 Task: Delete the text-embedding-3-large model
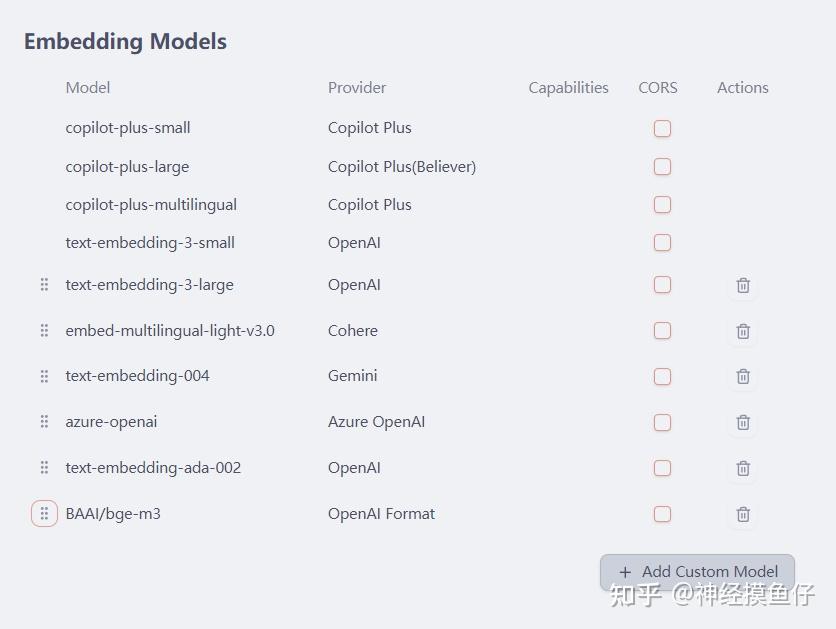(x=743, y=285)
